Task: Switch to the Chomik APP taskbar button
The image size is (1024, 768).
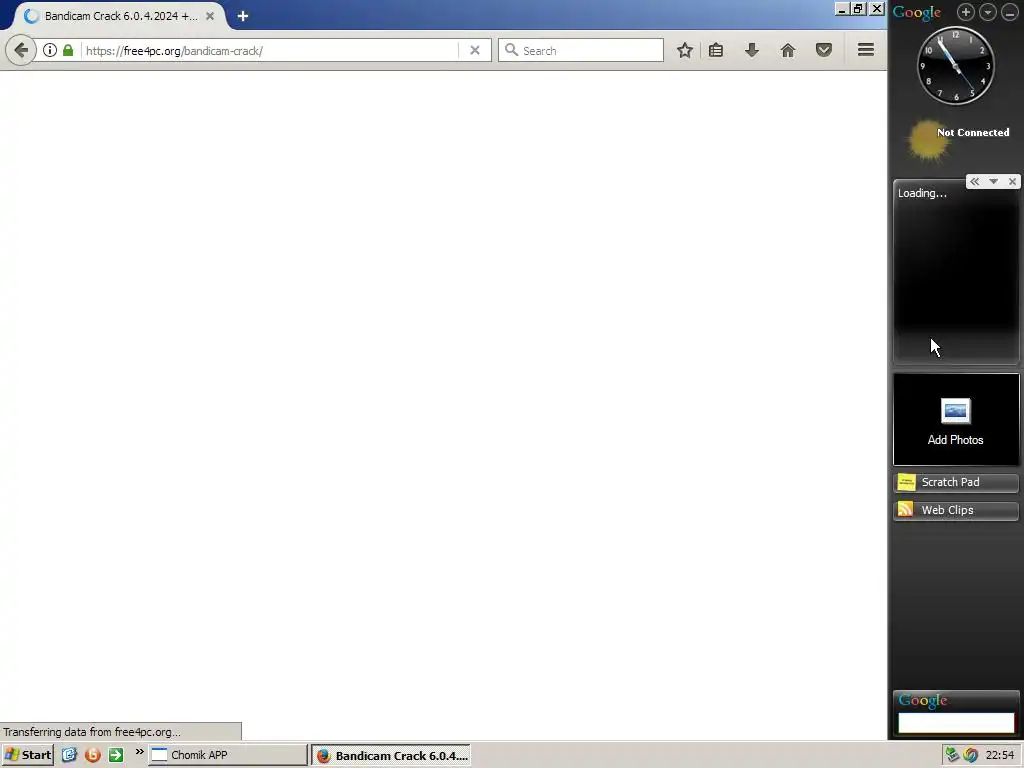Action: click(227, 755)
